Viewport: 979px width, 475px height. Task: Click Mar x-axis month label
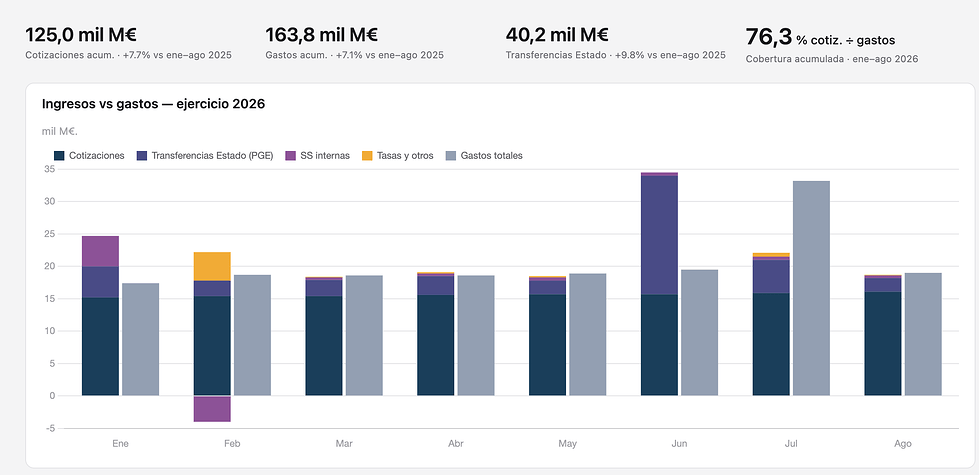point(344,444)
